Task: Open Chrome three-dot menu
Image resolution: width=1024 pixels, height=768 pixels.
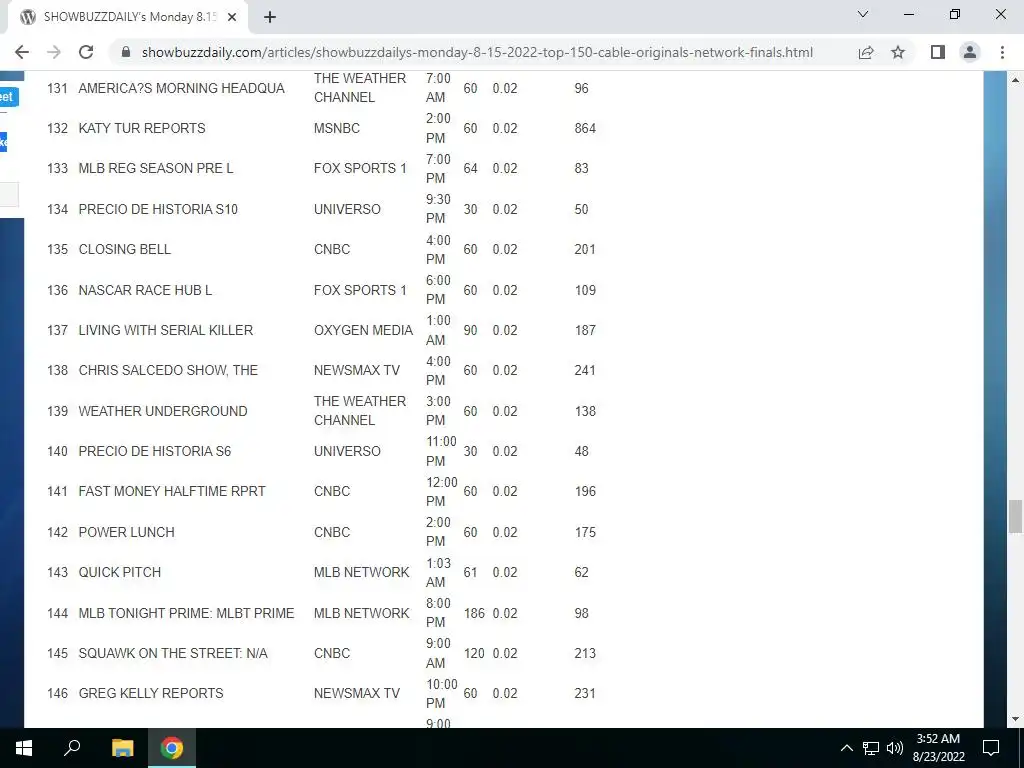Action: coord(1002,52)
